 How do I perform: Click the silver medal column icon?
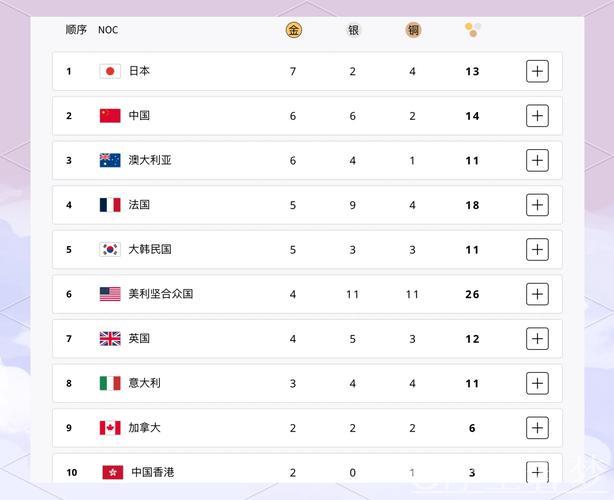click(x=353, y=30)
